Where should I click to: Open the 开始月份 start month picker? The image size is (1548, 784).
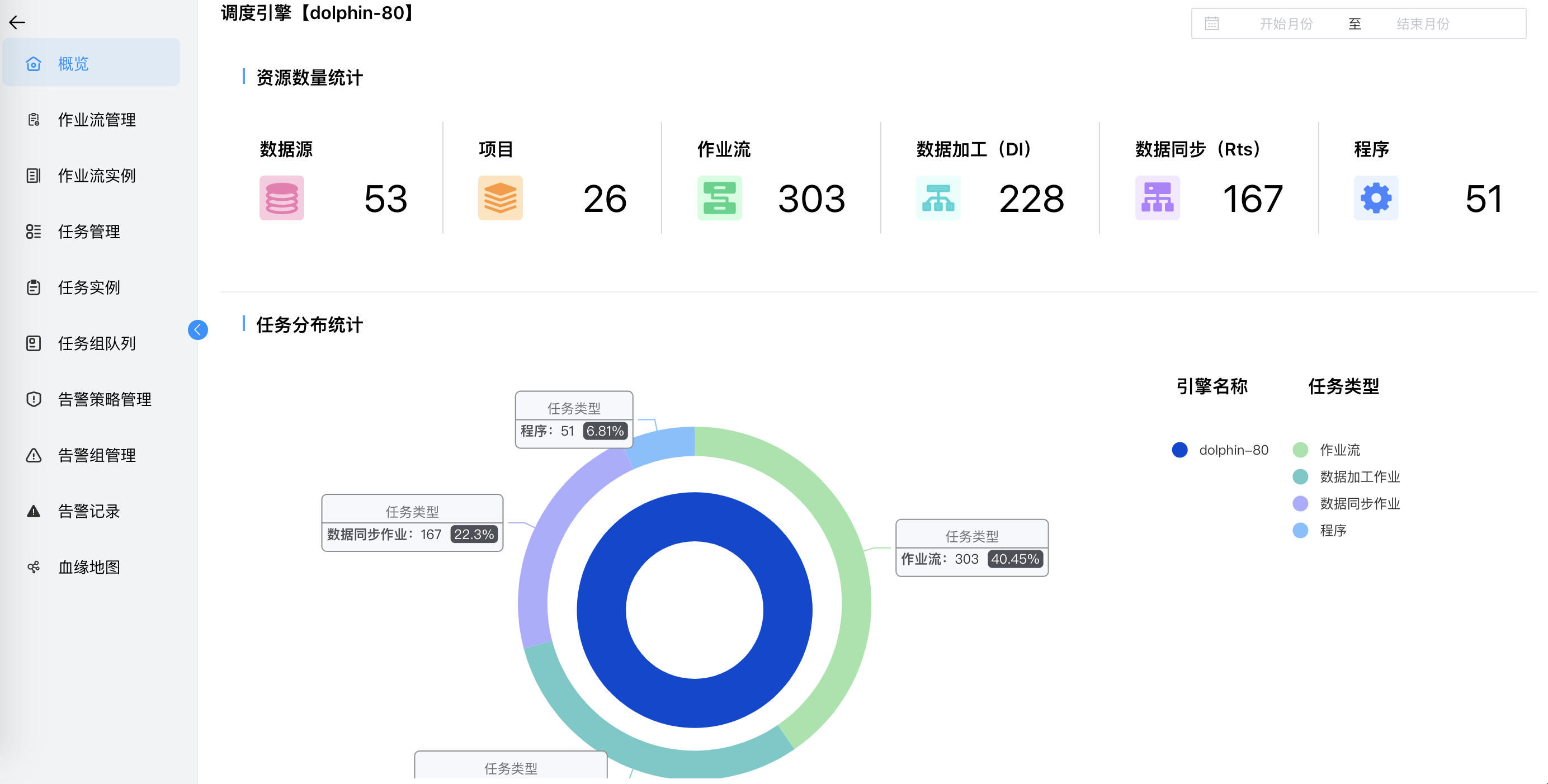coord(1285,24)
